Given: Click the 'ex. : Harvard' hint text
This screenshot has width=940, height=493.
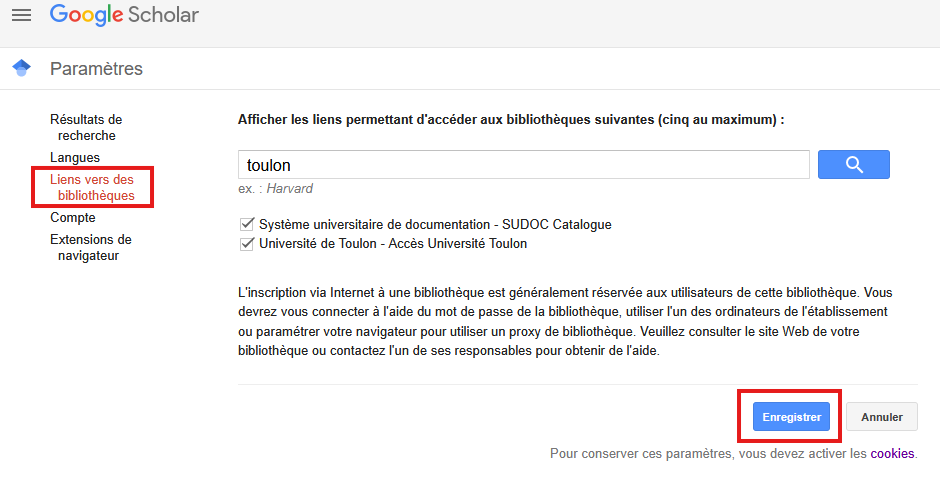Looking at the screenshot, I should (x=275, y=189).
